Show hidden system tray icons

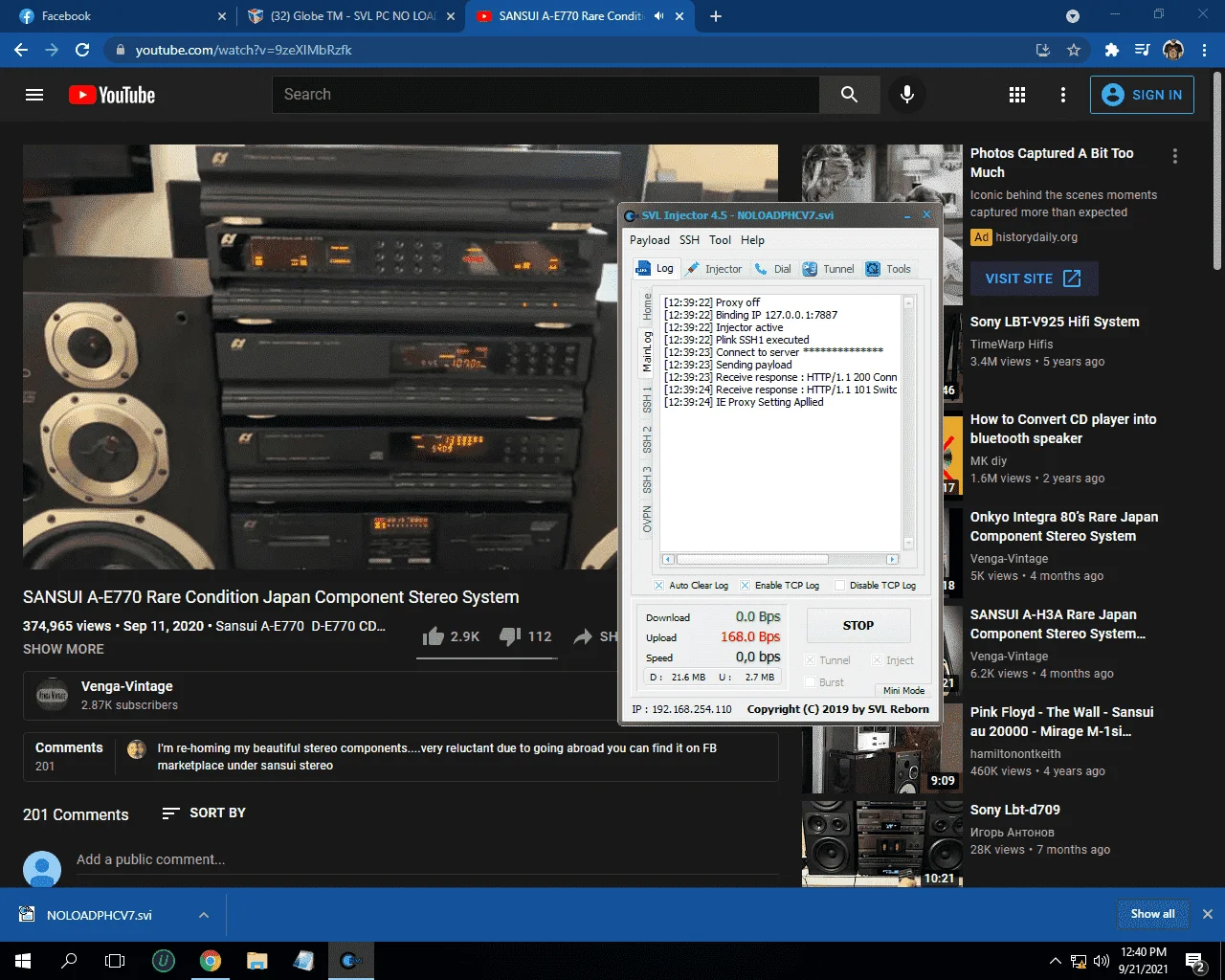1055,961
